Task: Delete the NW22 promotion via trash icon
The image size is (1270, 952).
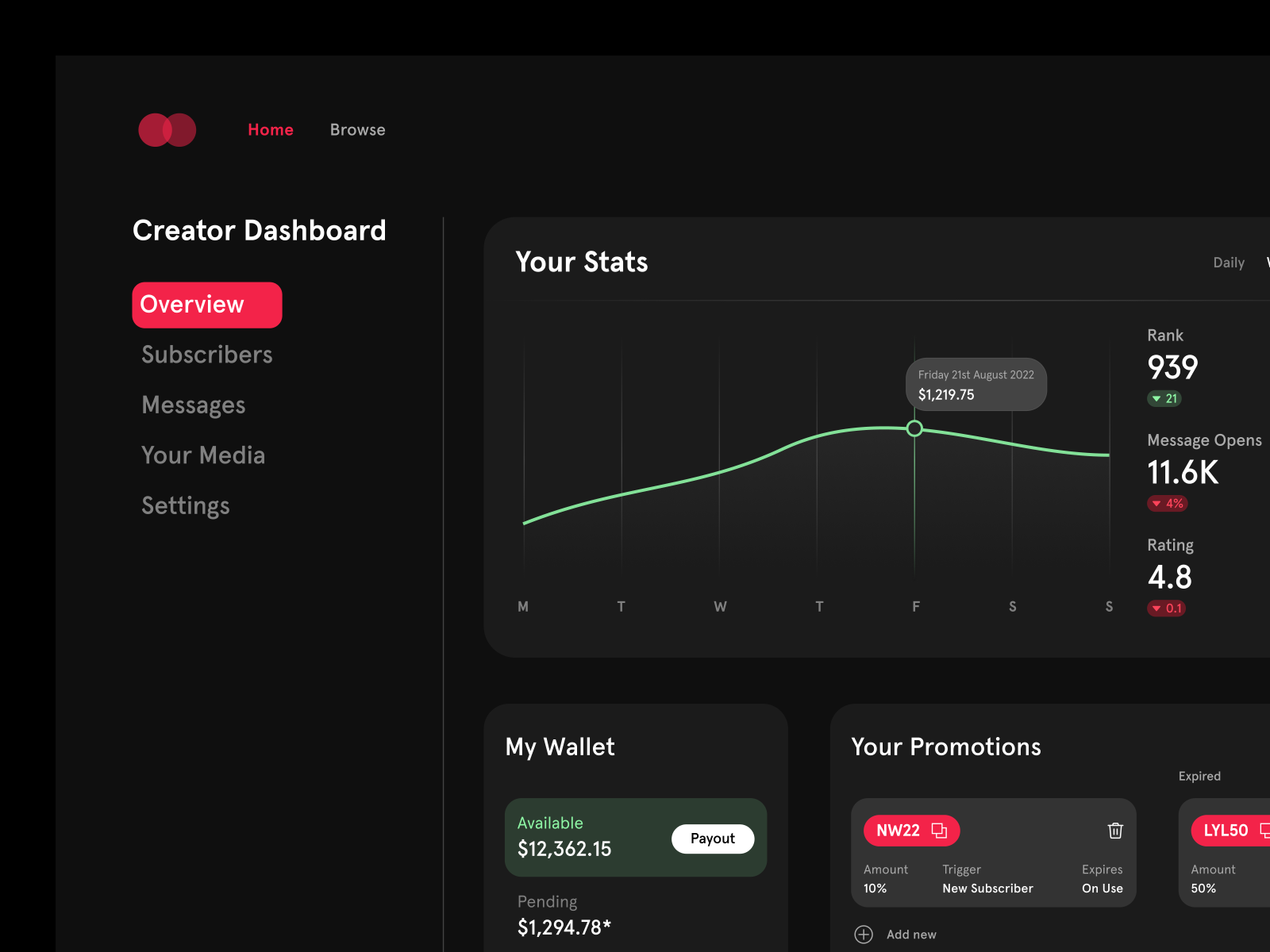Action: [1115, 831]
